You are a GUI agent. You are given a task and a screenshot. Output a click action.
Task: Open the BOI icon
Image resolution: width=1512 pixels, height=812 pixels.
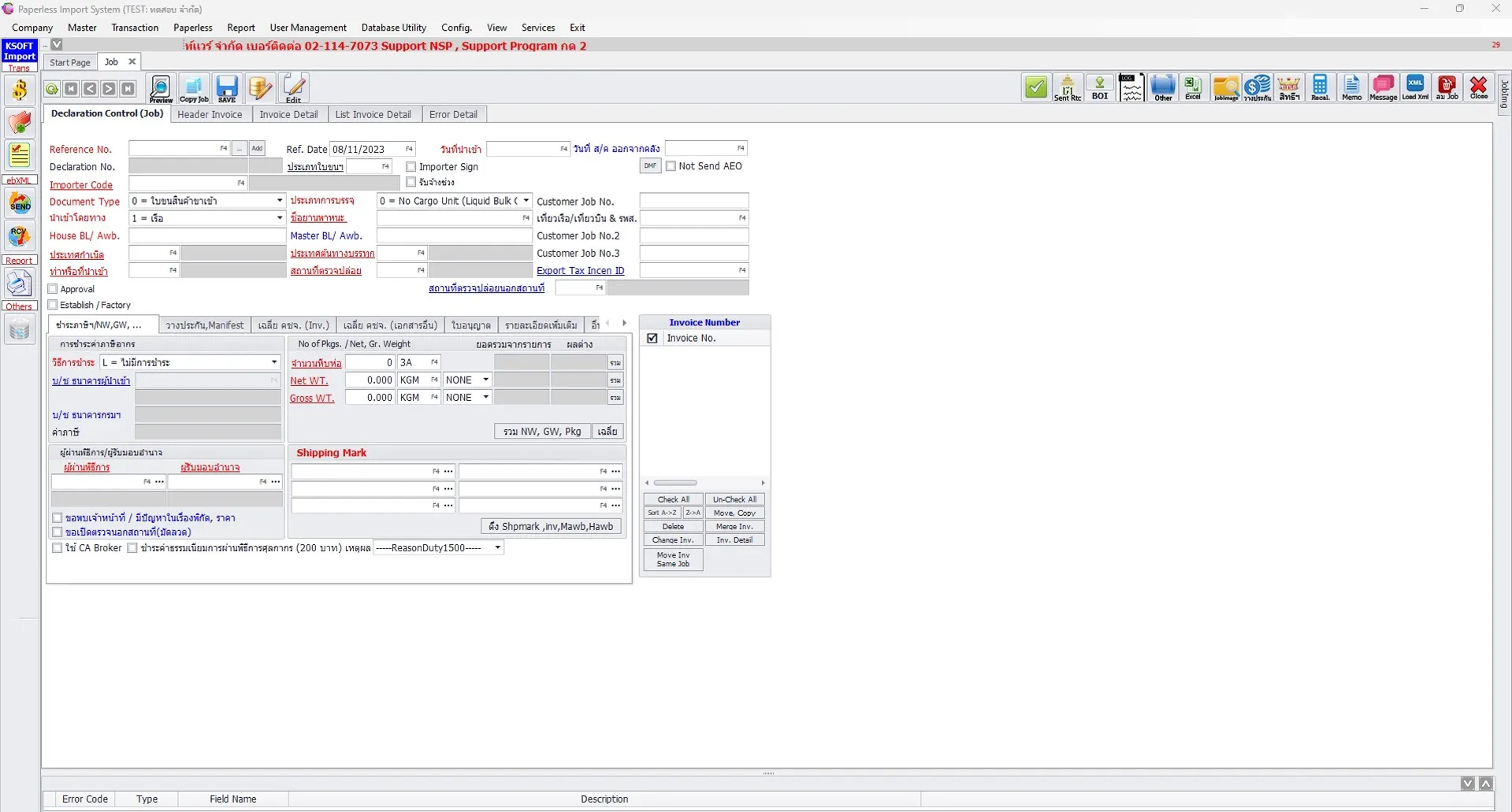[x=1100, y=88]
